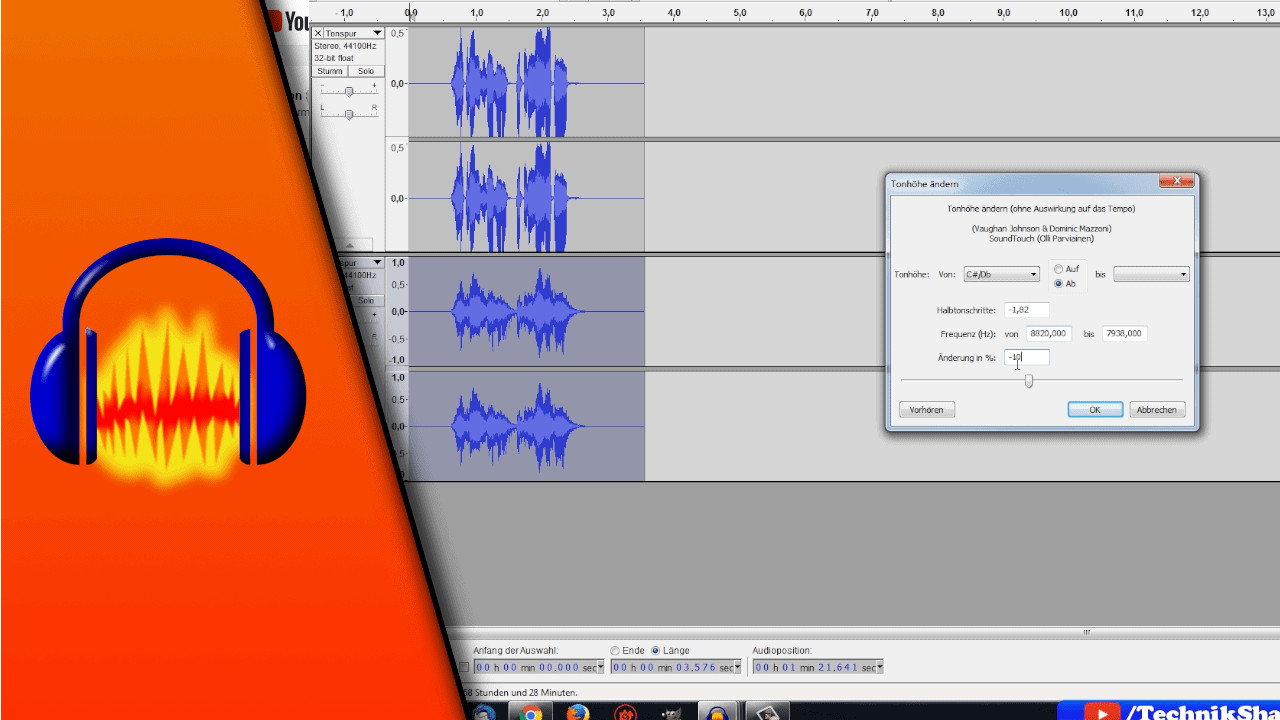Screen dimensions: 1280x720
Task: Open the photo app icon in taskbar
Action: 768,712
